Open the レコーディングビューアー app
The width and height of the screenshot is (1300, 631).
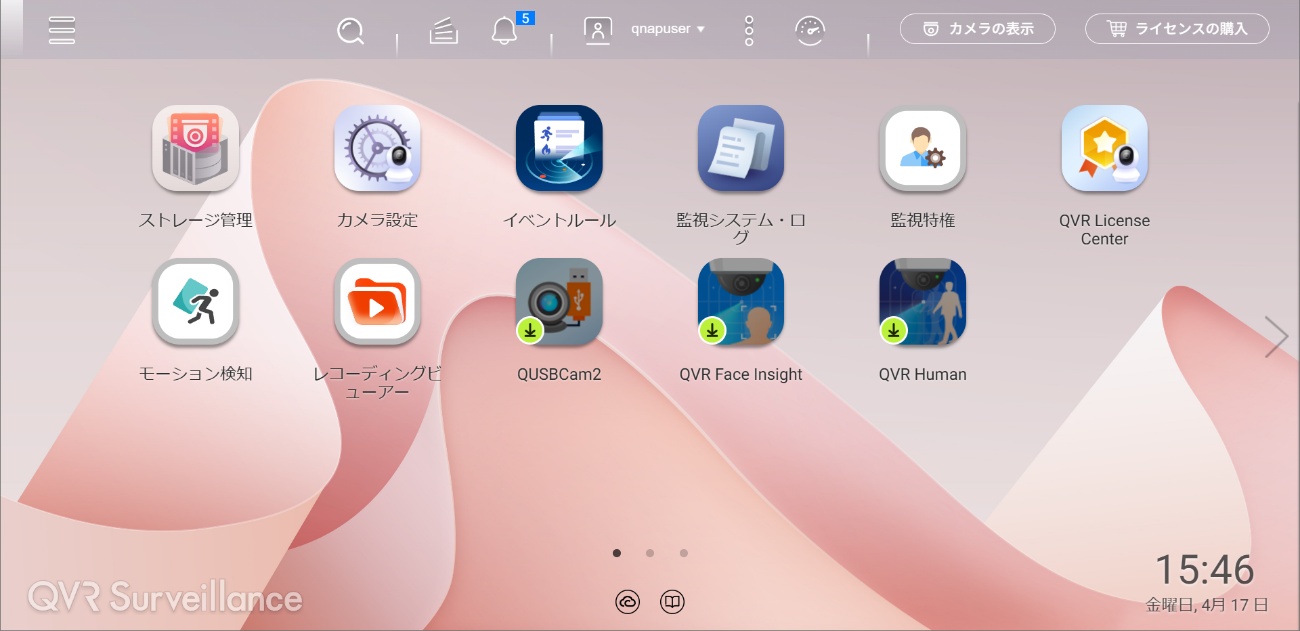point(377,302)
